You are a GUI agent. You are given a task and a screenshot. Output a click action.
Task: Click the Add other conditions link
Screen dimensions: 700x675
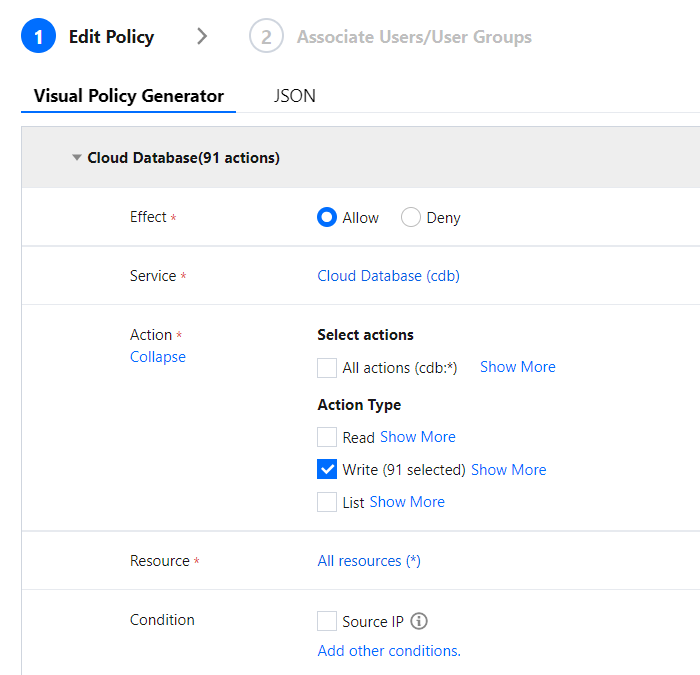(x=388, y=651)
